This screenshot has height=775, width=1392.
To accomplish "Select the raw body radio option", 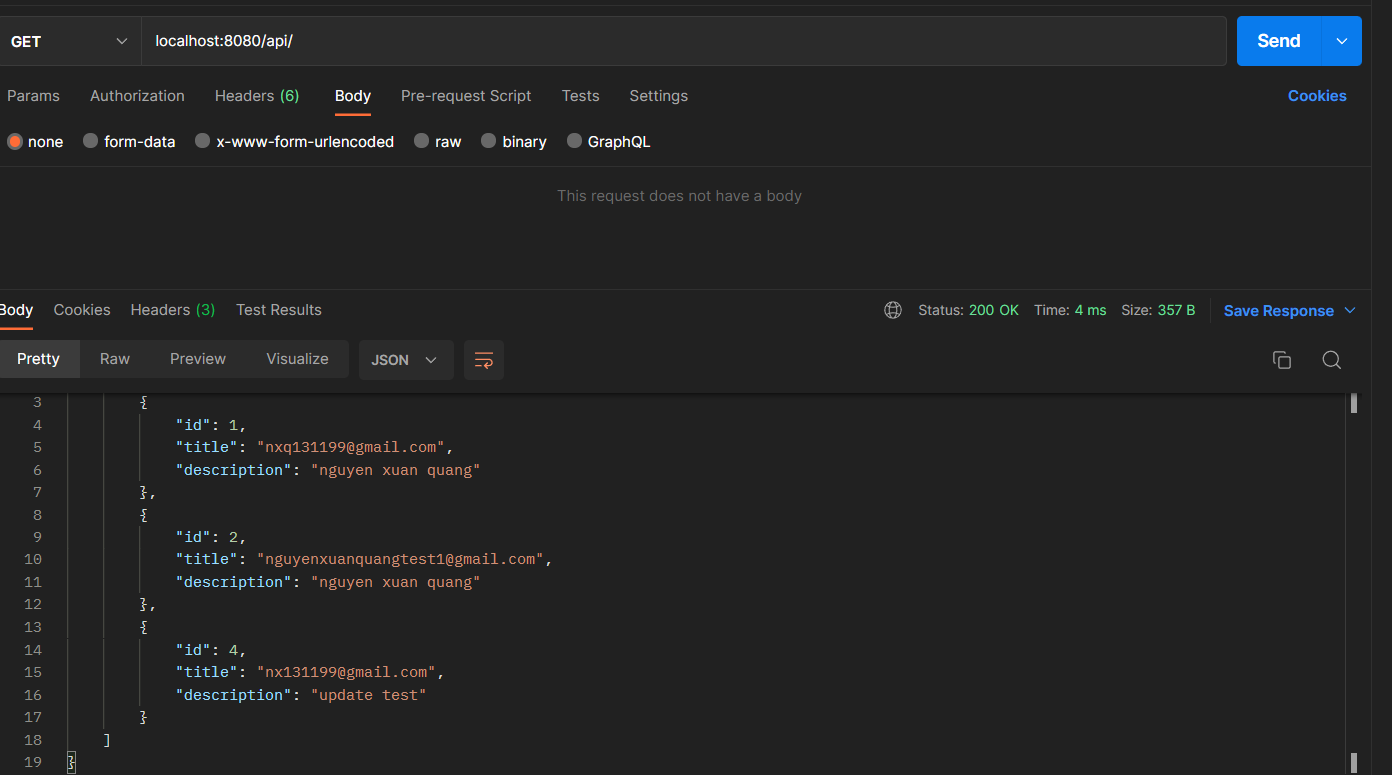I will tap(422, 142).
